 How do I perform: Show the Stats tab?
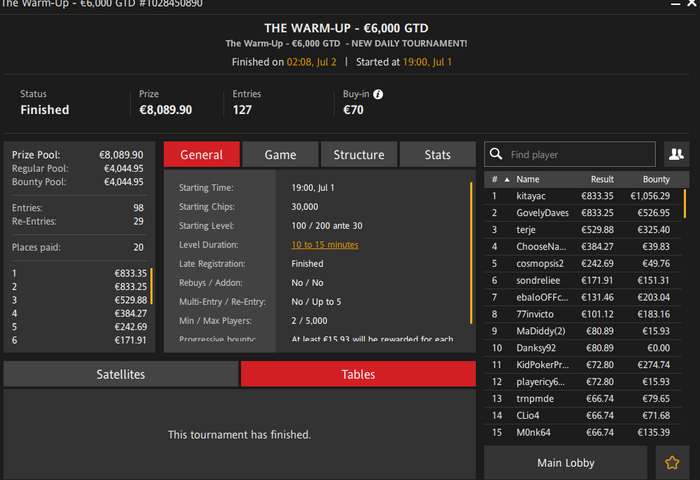click(x=438, y=154)
